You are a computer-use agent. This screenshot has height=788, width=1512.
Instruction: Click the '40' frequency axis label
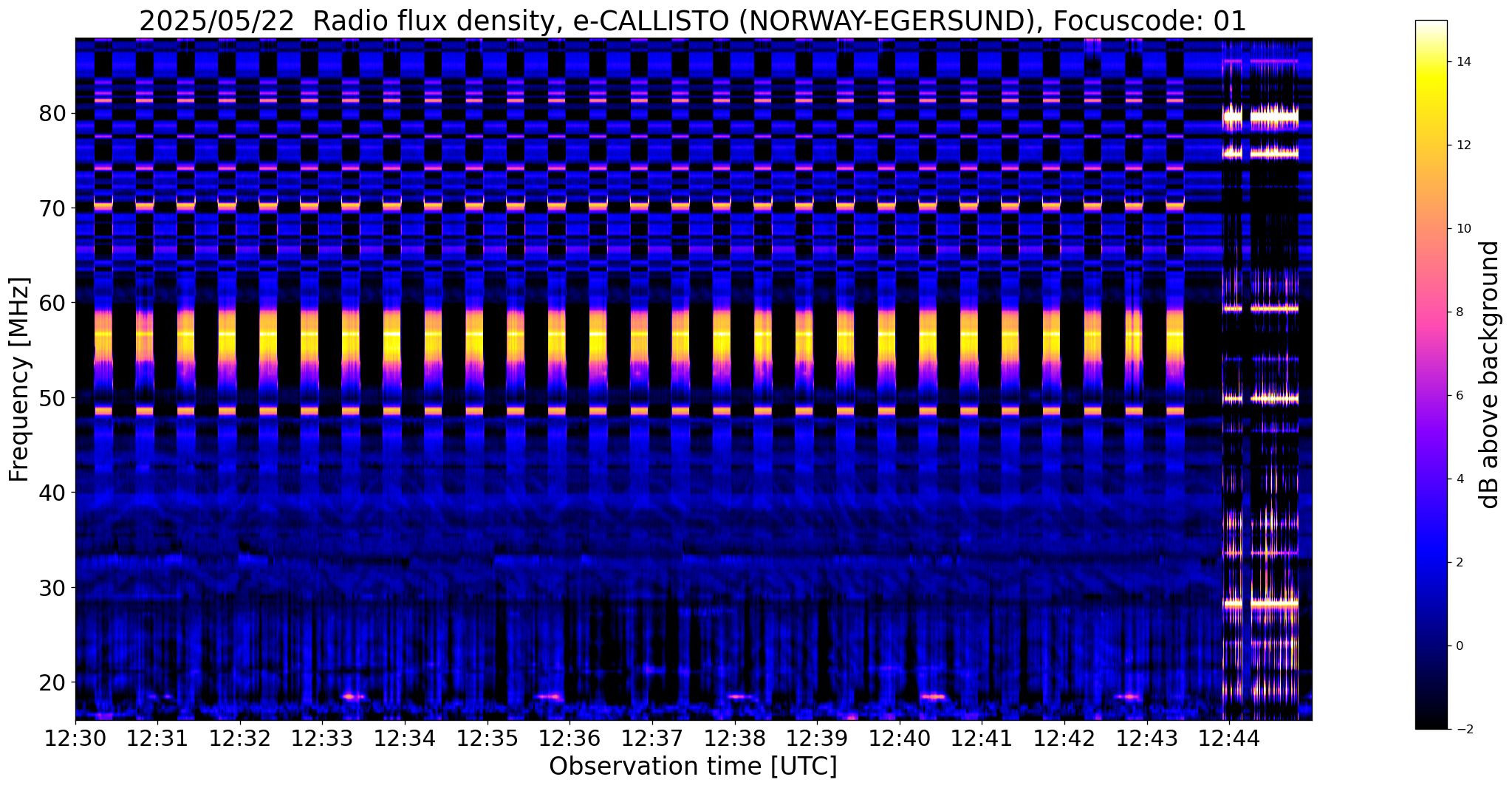click(53, 493)
